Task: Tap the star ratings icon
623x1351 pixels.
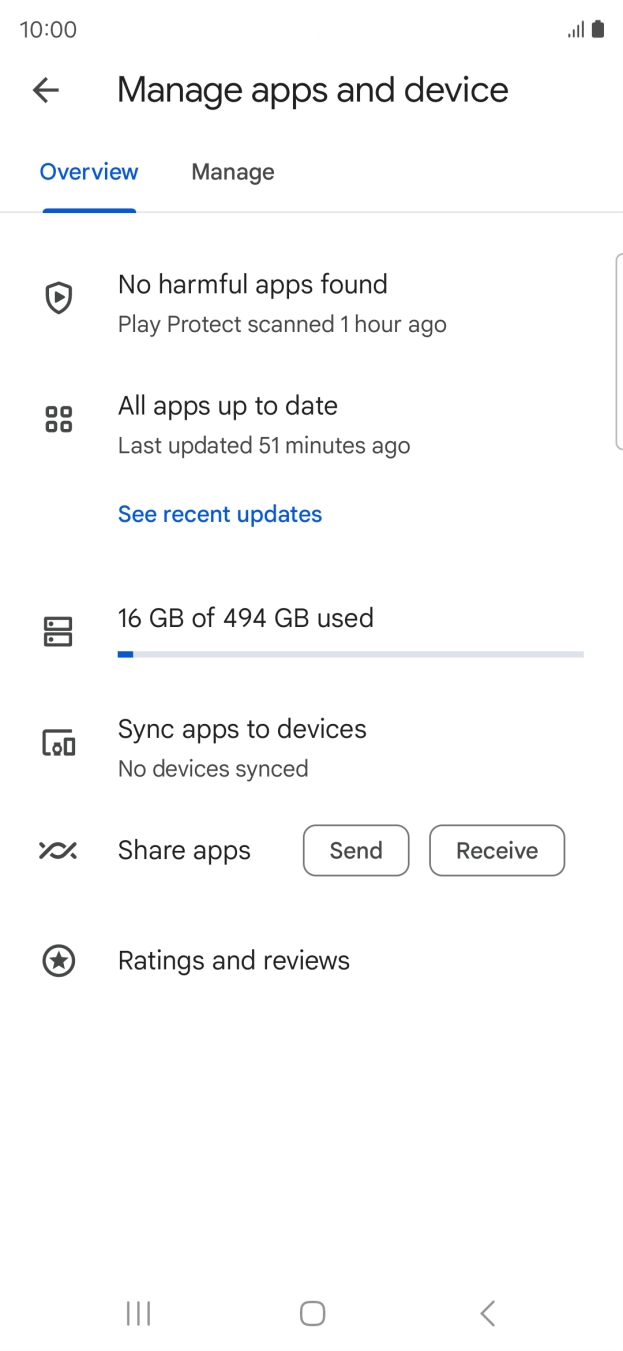Action: (59, 961)
